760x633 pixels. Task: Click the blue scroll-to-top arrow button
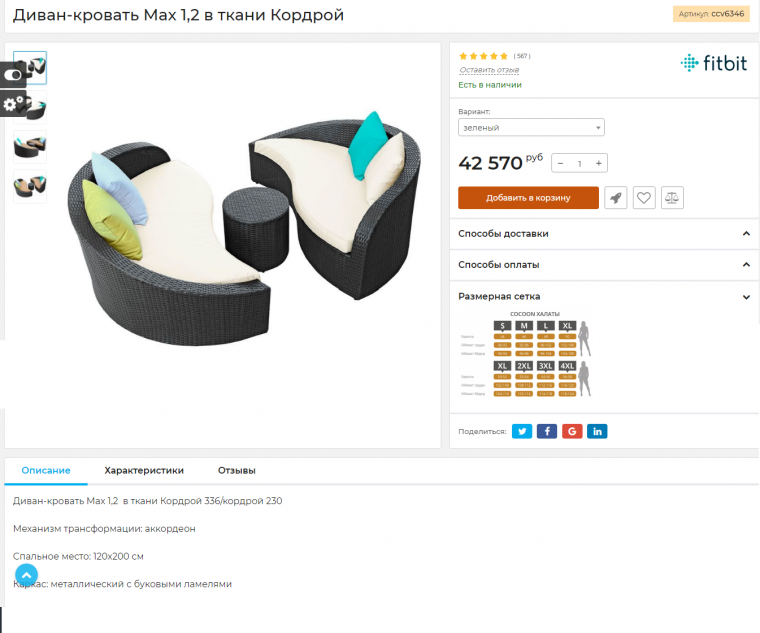[26, 575]
